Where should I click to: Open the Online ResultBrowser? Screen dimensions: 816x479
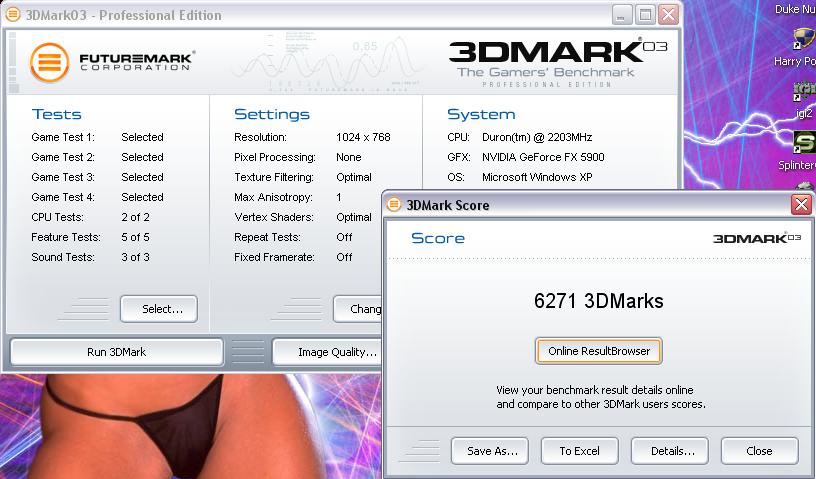click(598, 351)
